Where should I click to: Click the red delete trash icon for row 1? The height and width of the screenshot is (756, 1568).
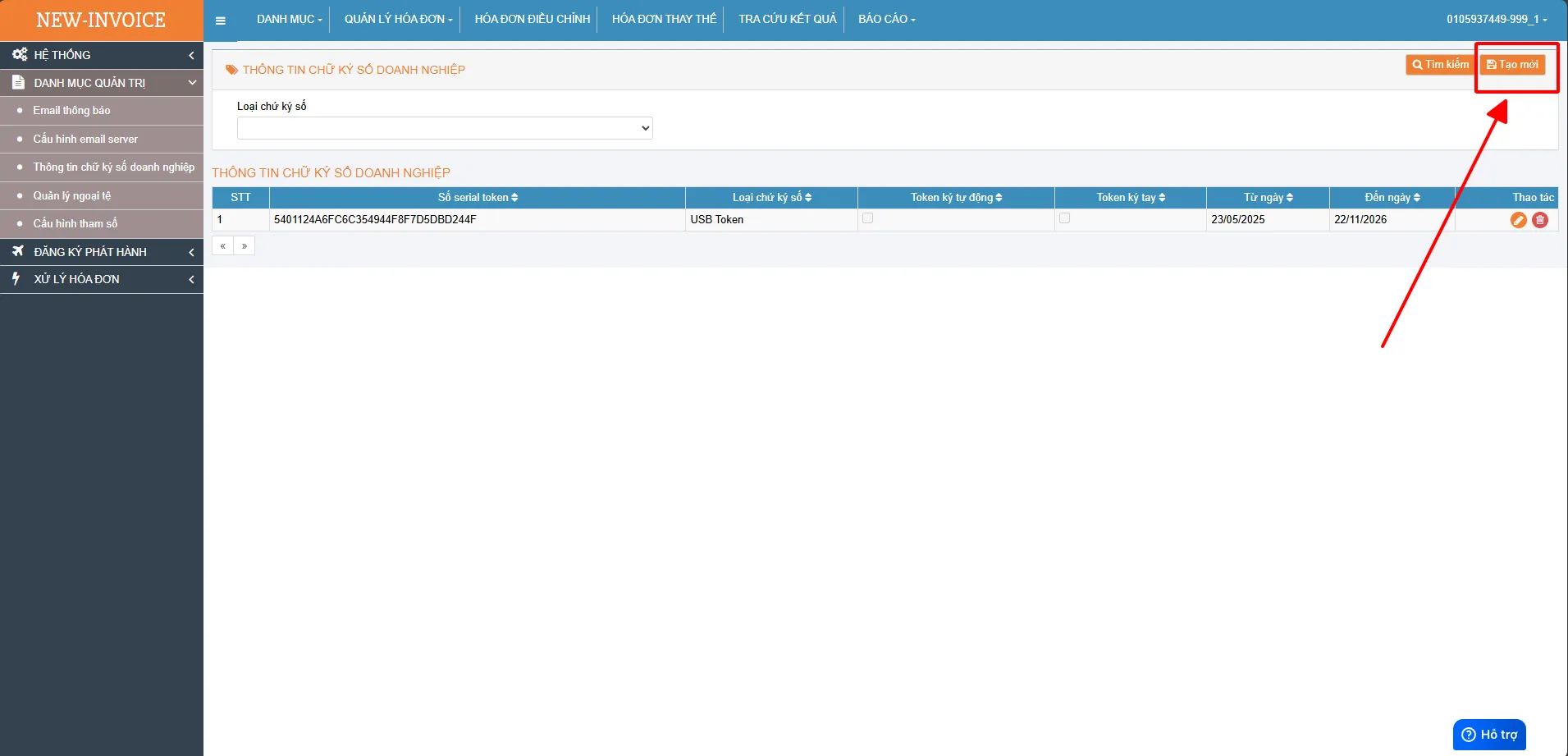(1540, 220)
